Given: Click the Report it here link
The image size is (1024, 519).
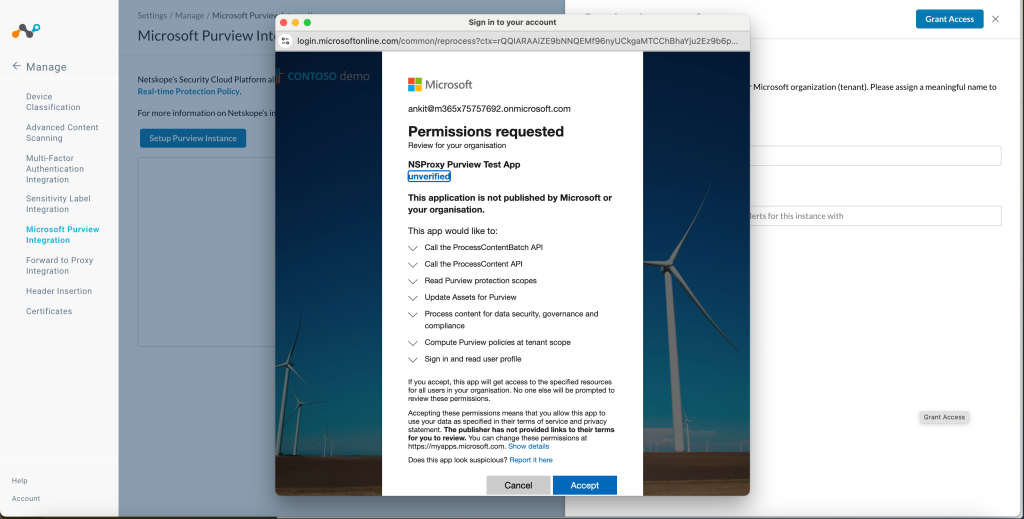Looking at the screenshot, I should click(531, 460).
